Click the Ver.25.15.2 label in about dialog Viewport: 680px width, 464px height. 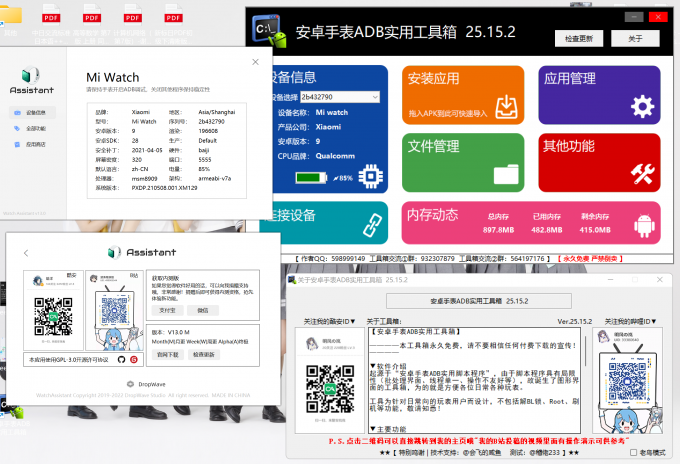(575, 321)
